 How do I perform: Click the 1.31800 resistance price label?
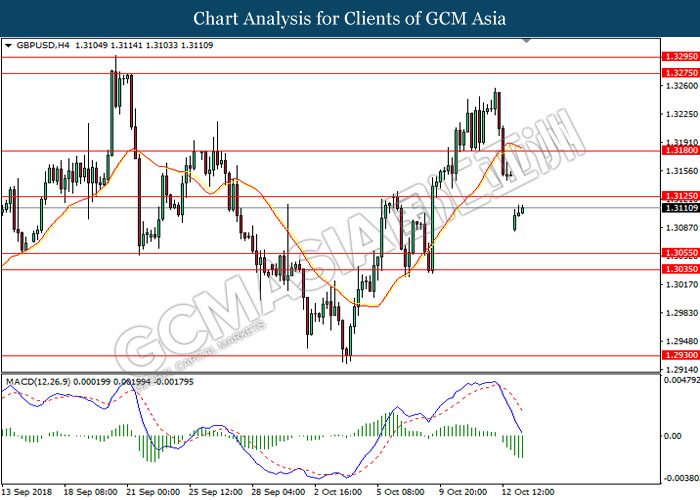coord(681,150)
